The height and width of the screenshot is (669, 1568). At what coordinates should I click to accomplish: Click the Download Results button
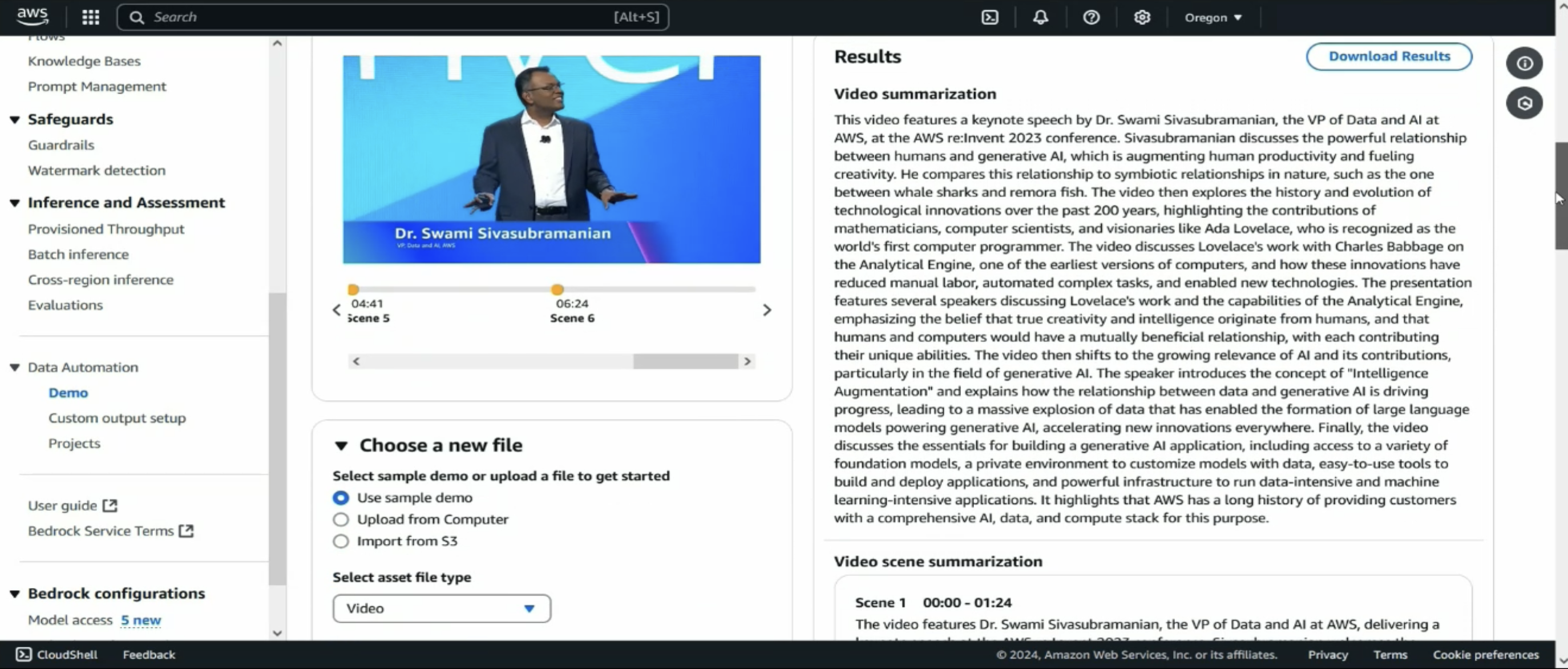click(x=1388, y=57)
